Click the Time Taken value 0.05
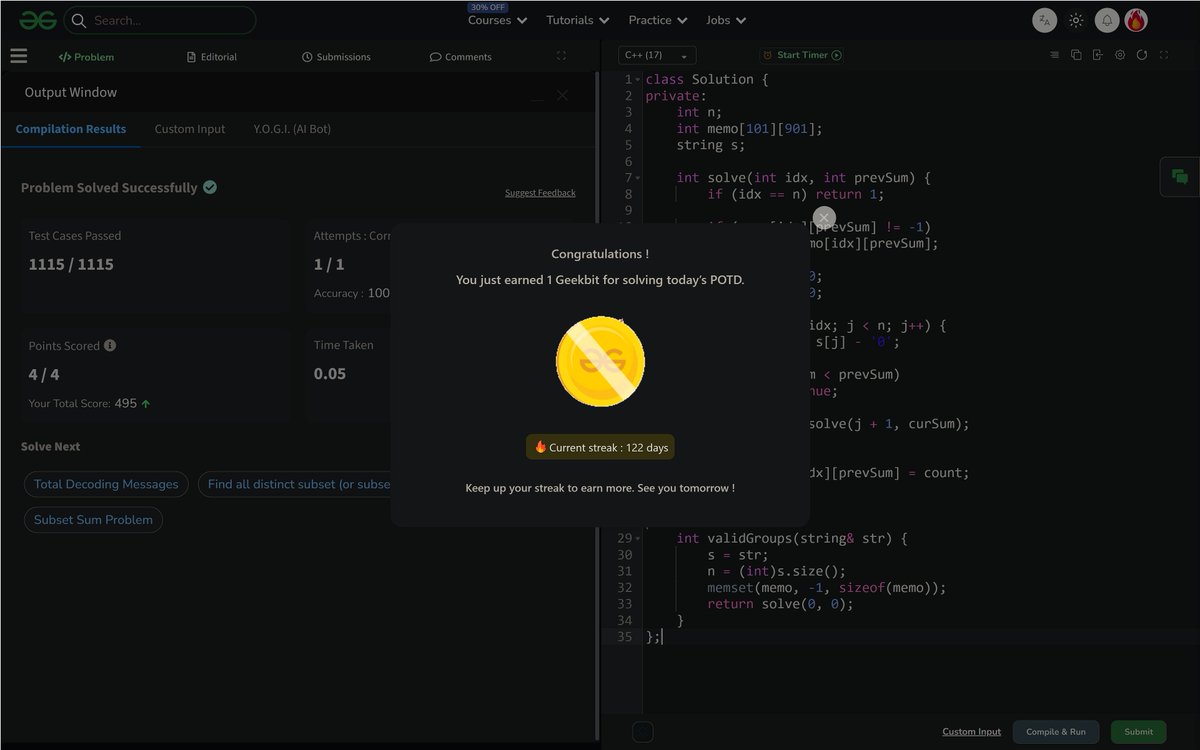The width and height of the screenshot is (1200, 750). coord(330,374)
